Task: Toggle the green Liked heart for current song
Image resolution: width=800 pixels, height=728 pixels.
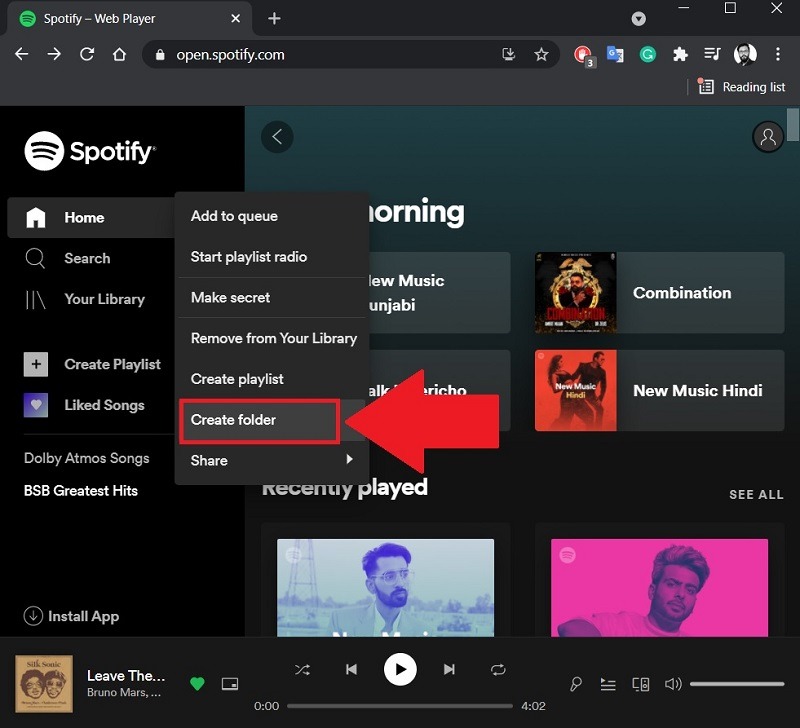Action: click(x=197, y=684)
